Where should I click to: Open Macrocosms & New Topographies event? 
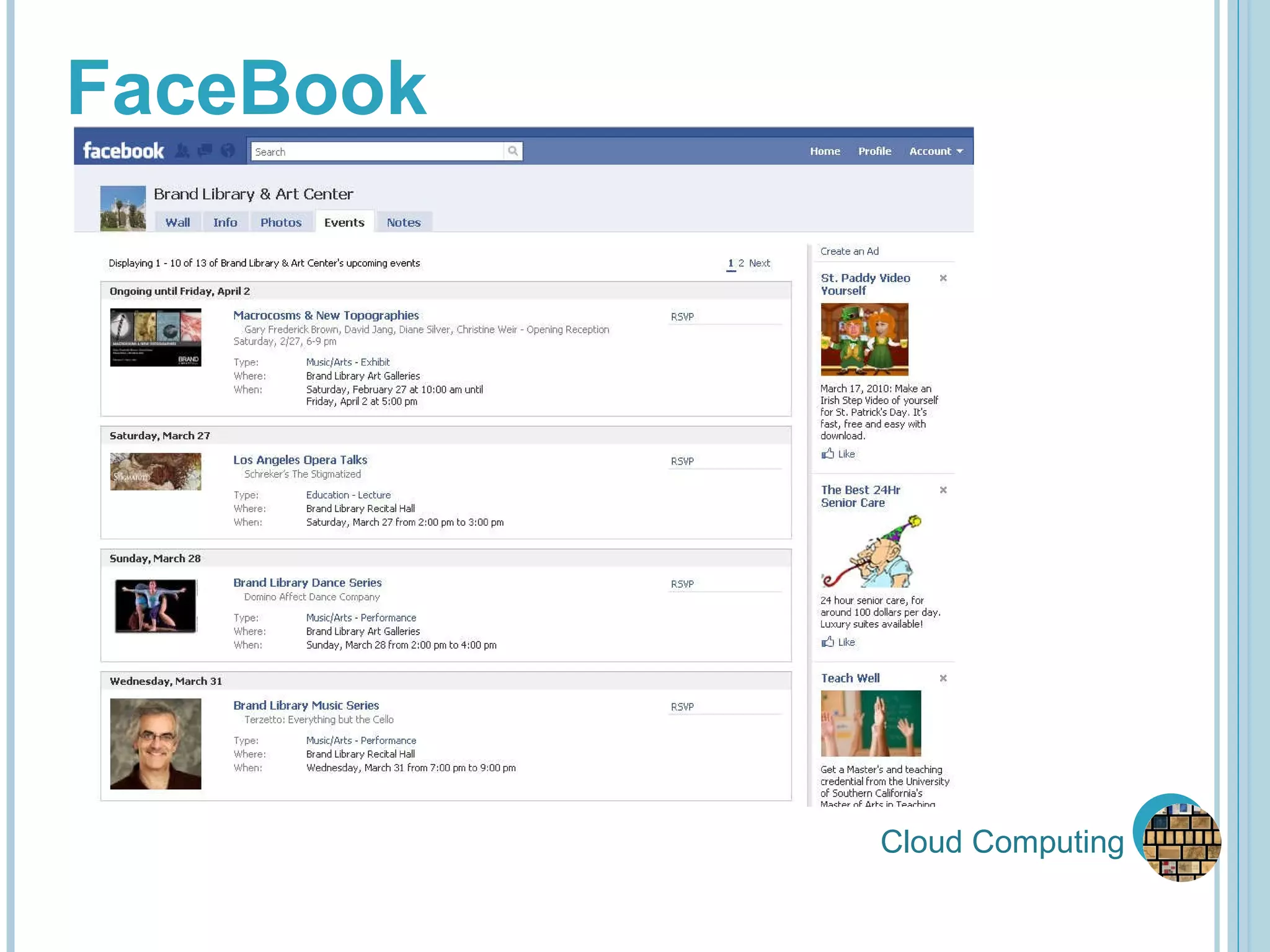(326, 315)
